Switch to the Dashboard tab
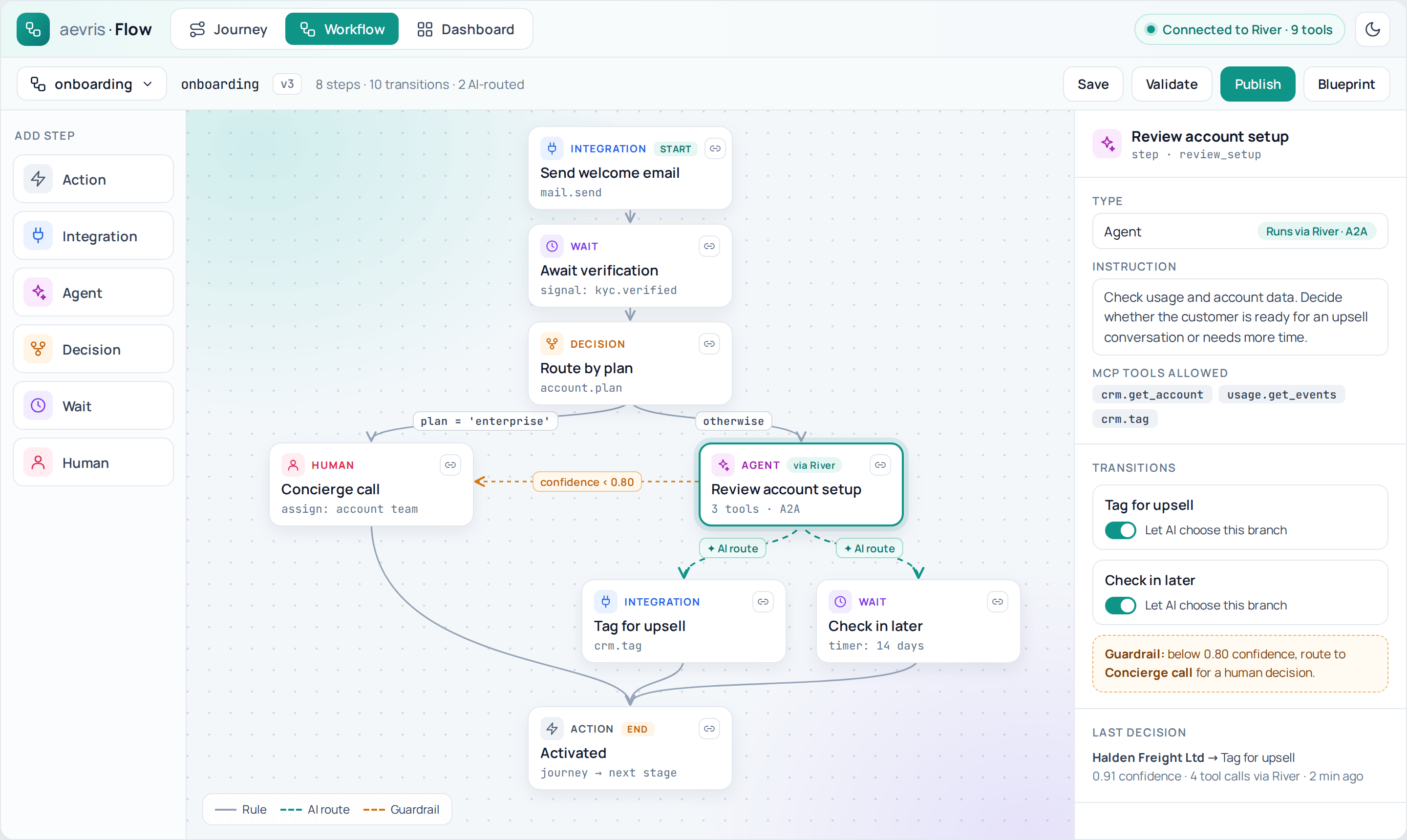This screenshot has width=1407, height=840. pos(466,29)
